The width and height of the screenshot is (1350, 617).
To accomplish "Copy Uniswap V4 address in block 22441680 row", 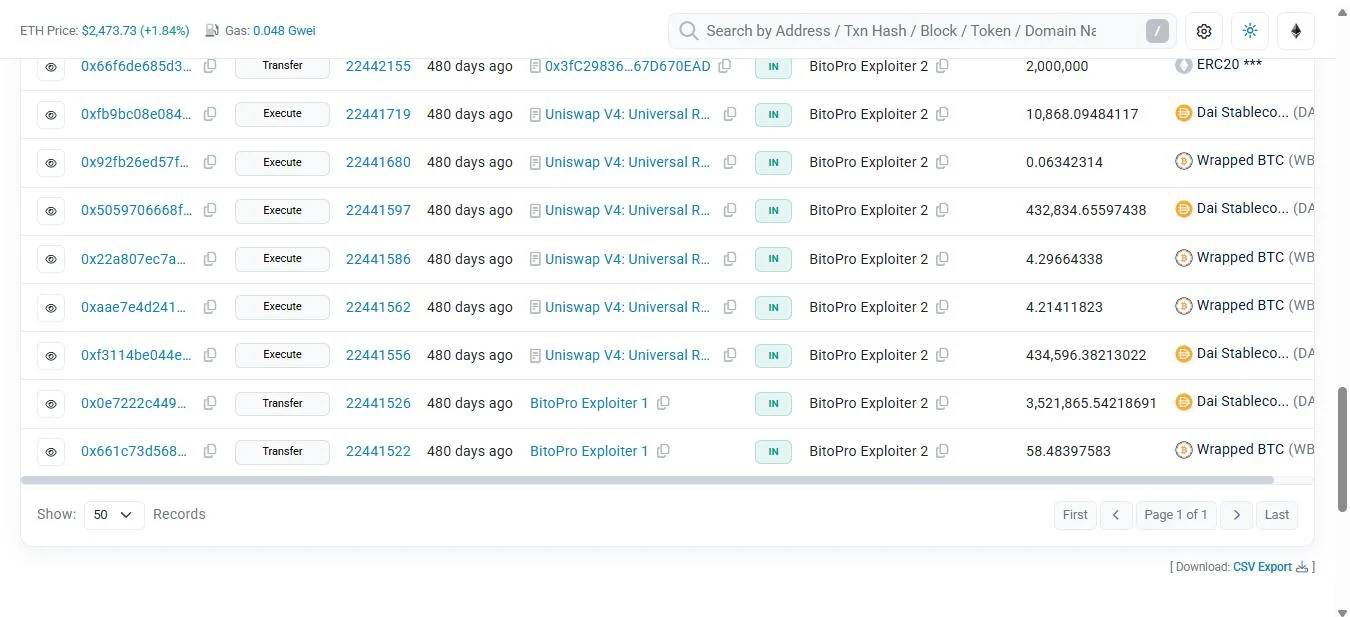I will [x=730, y=162].
